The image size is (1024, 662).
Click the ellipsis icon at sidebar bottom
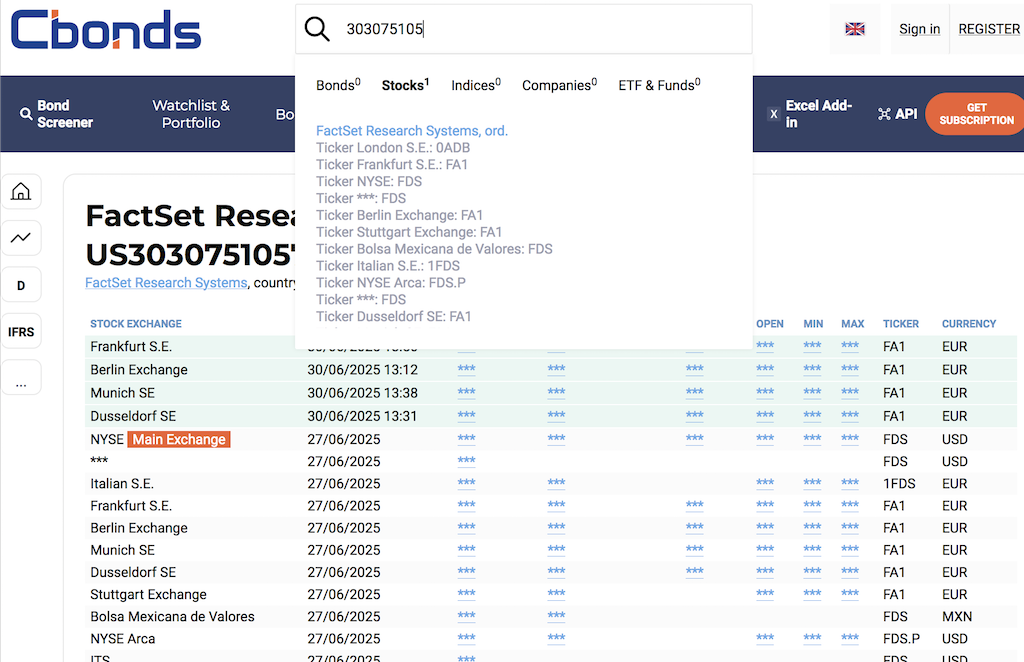21,377
